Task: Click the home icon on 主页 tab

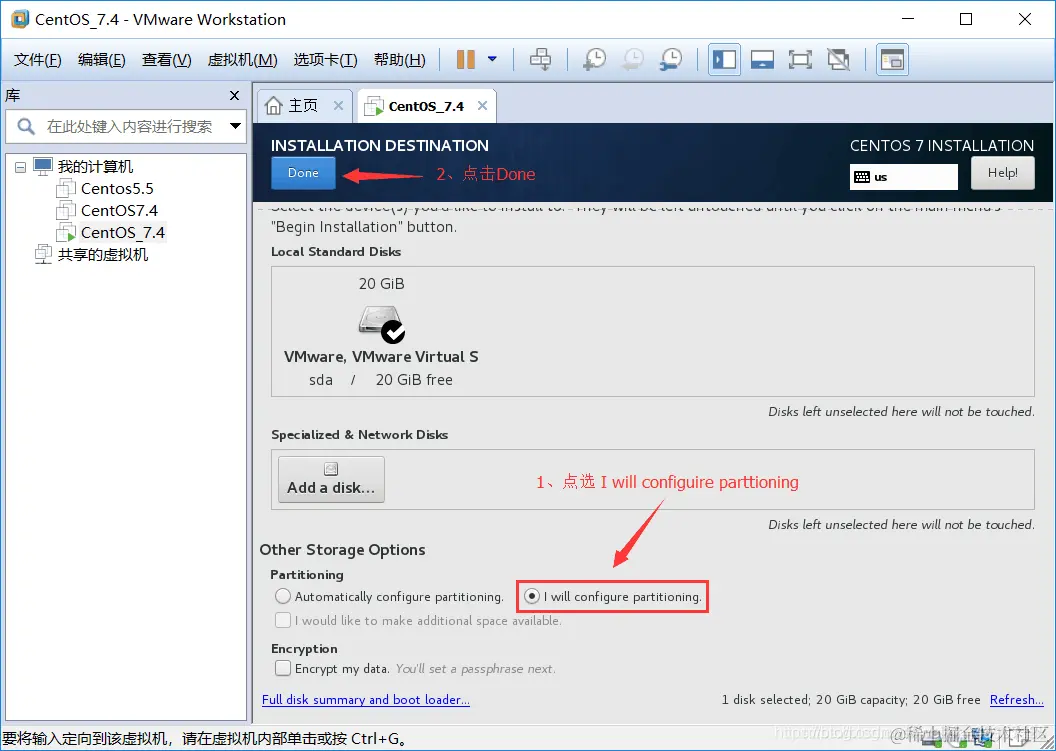Action: pos(273,106)
